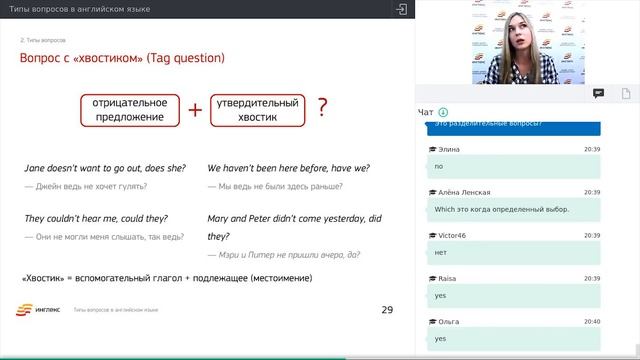The width and height of the screenshot is (640, 360).
Task: Click sentence "Mary and Peter didn't come yesterday"
Action: click(287, 219)
